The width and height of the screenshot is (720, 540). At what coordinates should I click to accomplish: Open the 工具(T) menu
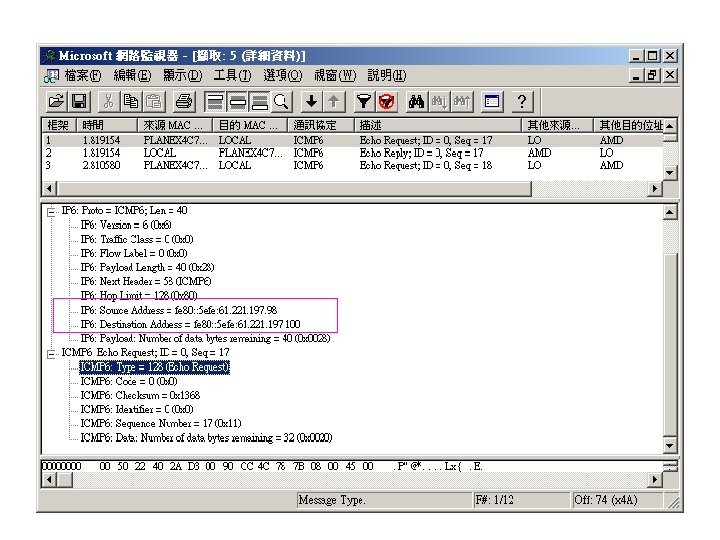coord(232,75)
